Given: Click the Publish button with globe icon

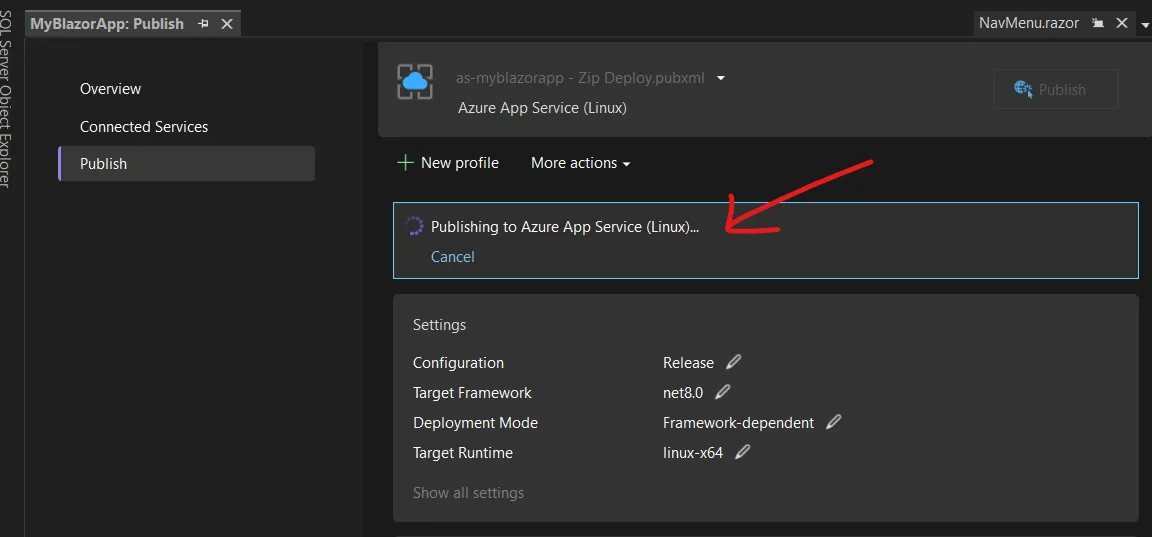Looking at the screenshot, I should click(1056, 90).
